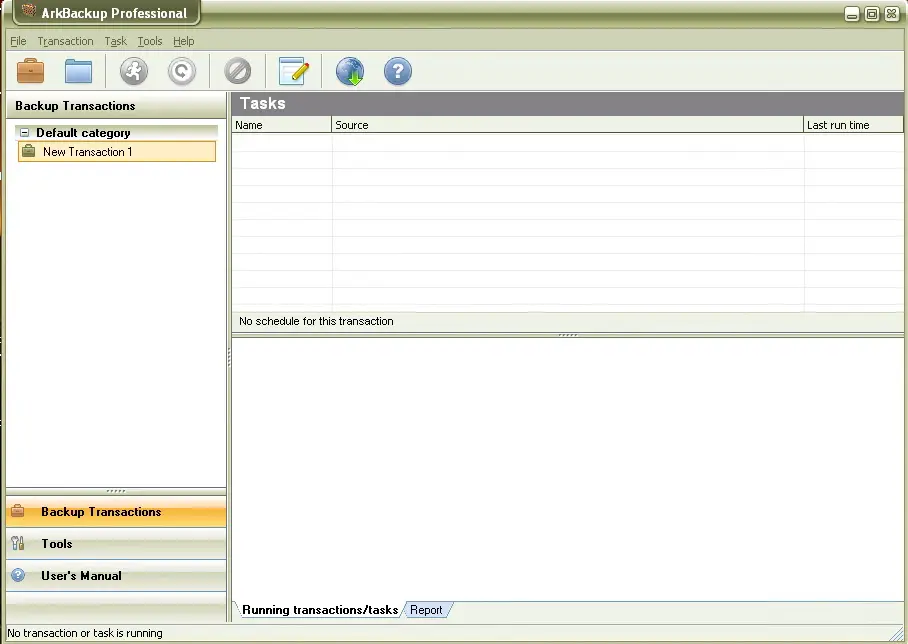Viewport: 908px width, 644px height.
Task: Open User's Manual navigation pane button
Action: click(116, 576)
